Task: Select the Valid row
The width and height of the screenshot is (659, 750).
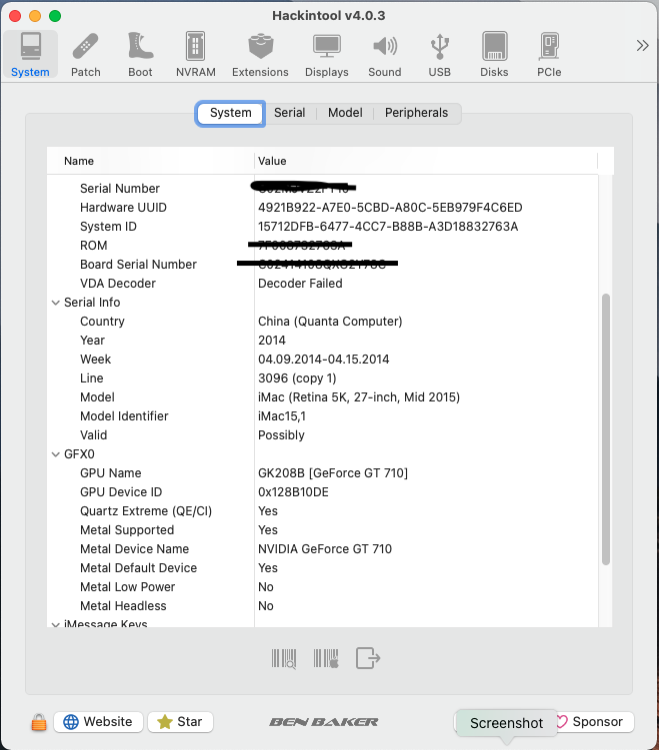Action: 323,435
